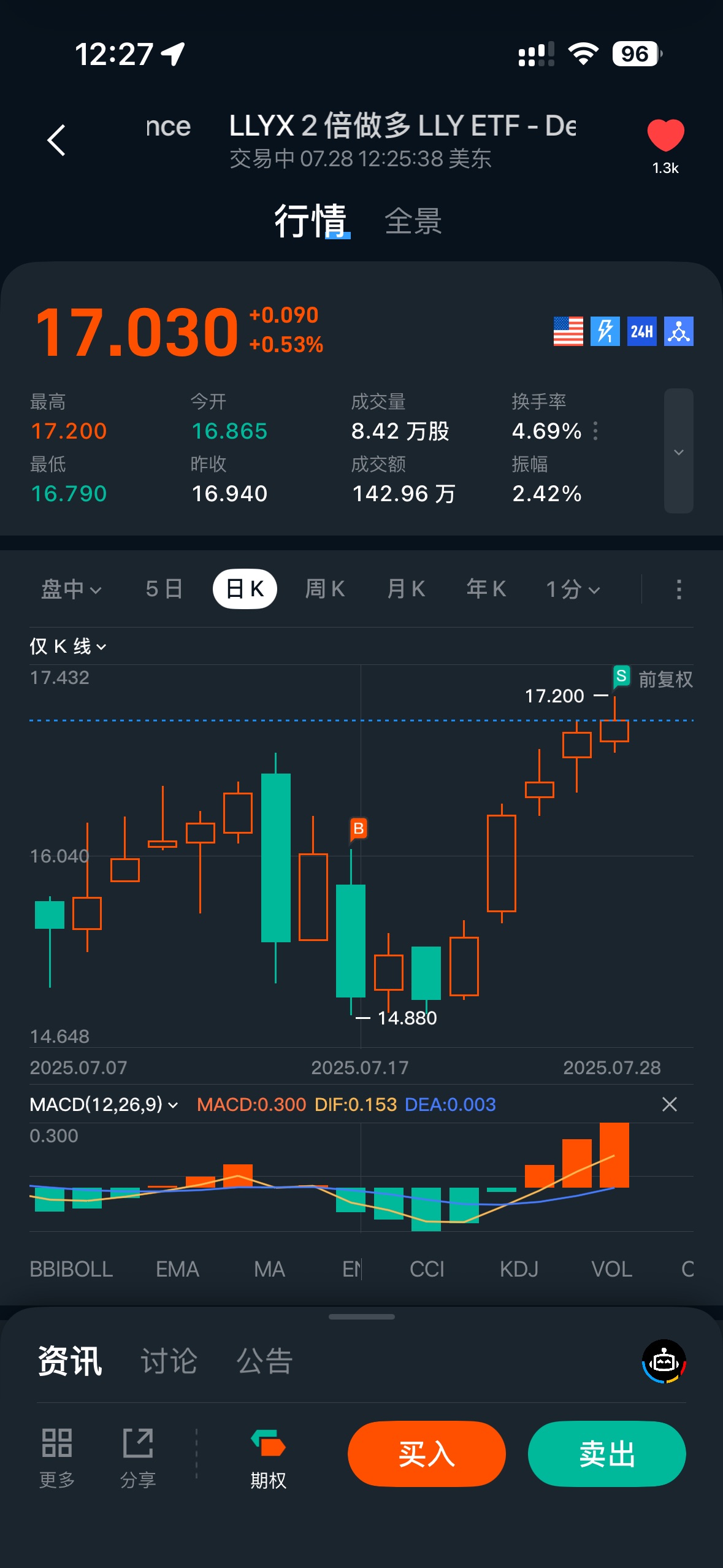This screenshot has height=1568, width=723.
Task: Expand the quote details chevron panel
Action: click(678, 451)
